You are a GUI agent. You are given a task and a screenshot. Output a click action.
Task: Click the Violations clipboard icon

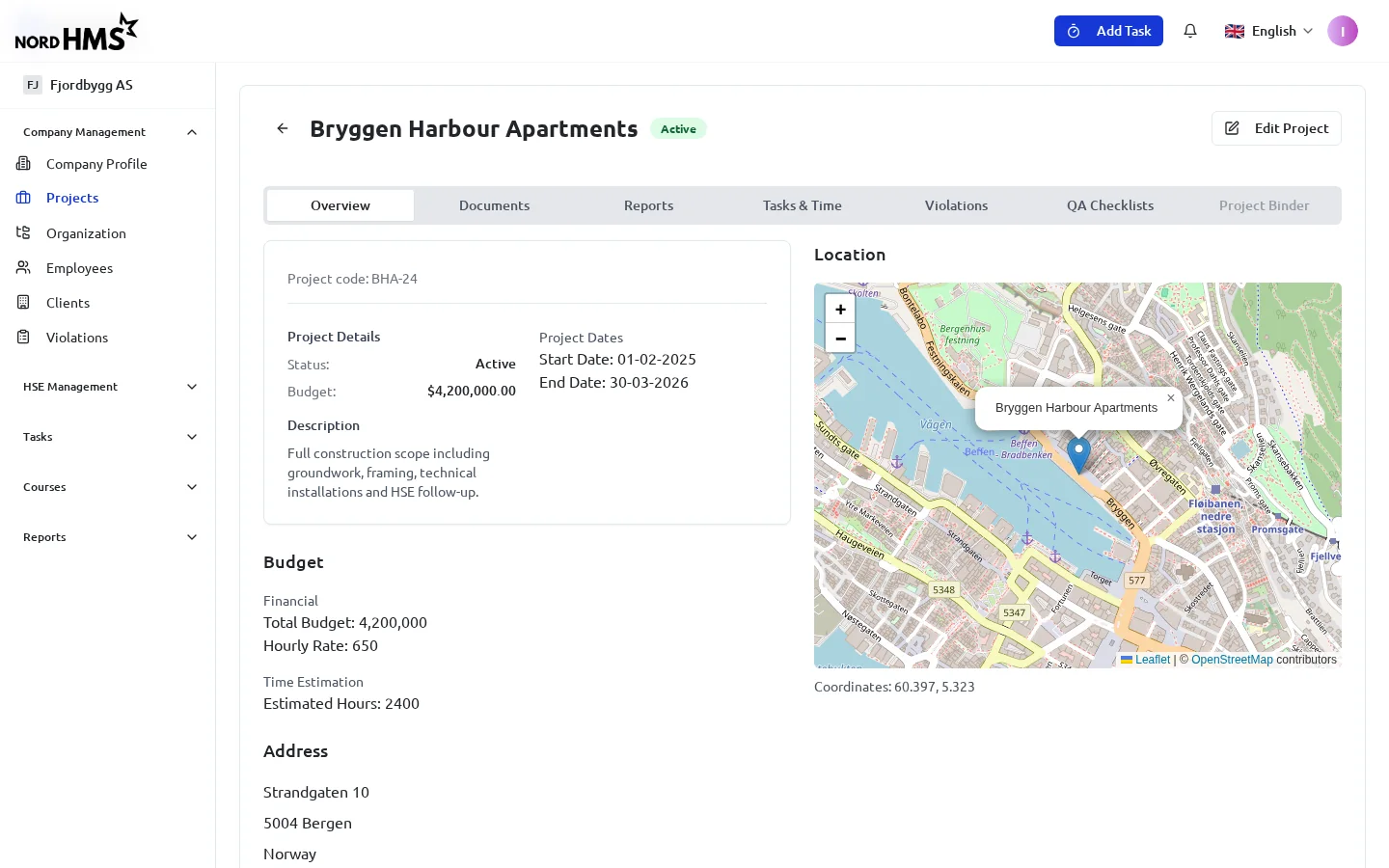pos(23,338)
